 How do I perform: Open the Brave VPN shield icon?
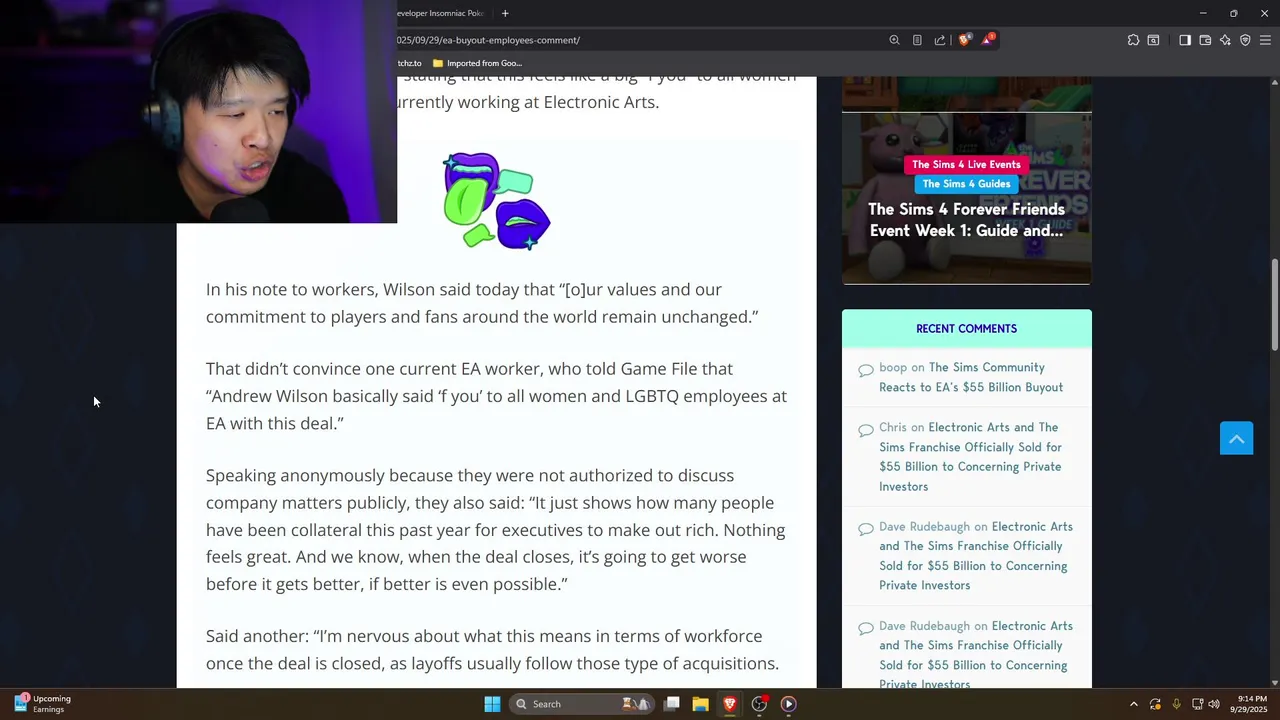click(x=1245, y=40)
